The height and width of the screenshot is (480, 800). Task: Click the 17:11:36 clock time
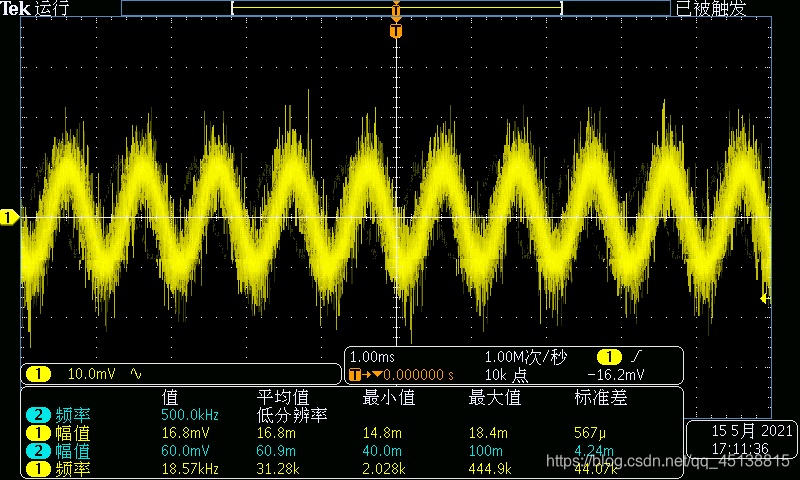(740, 449)
